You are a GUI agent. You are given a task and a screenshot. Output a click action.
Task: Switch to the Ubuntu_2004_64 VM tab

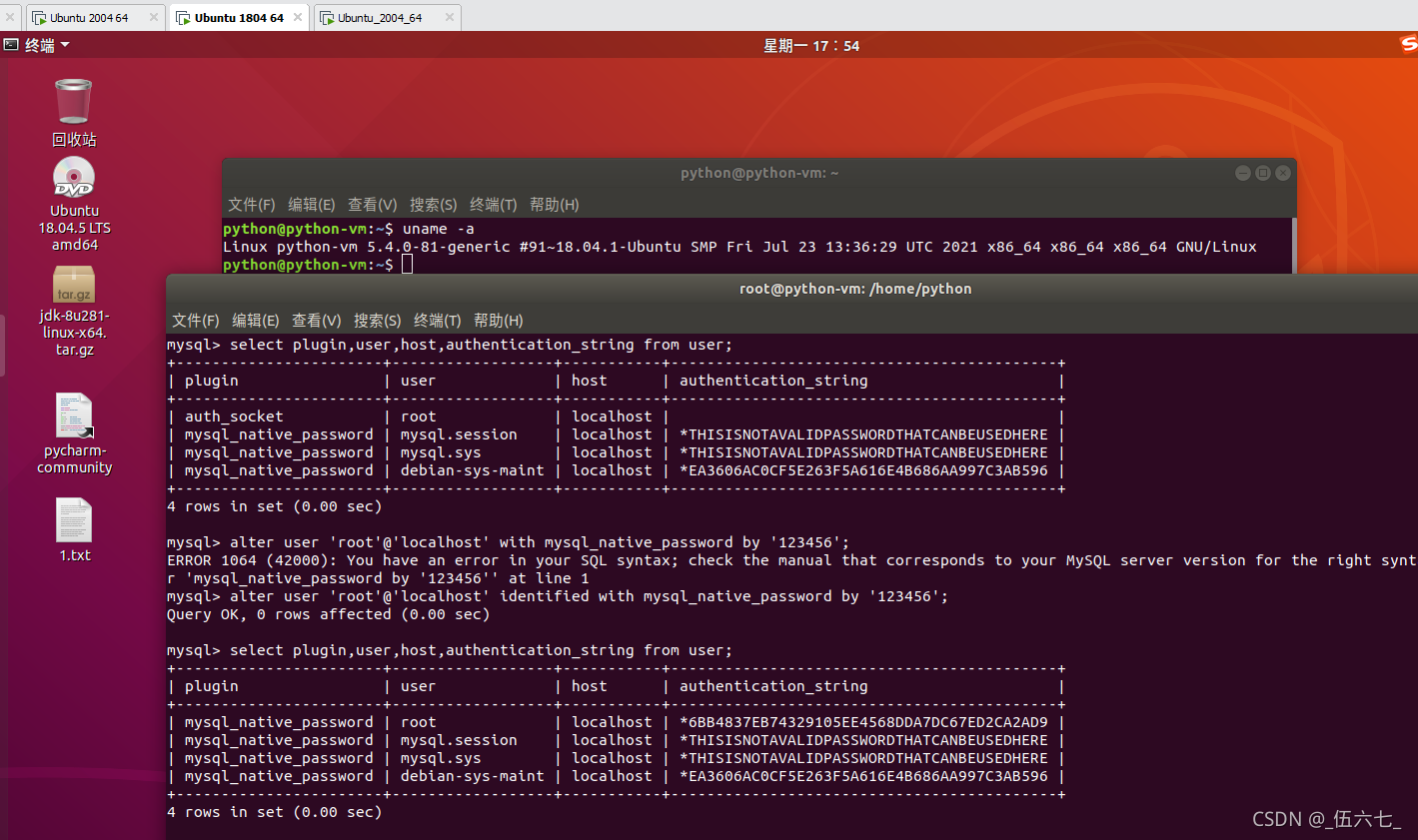(387, 17)
